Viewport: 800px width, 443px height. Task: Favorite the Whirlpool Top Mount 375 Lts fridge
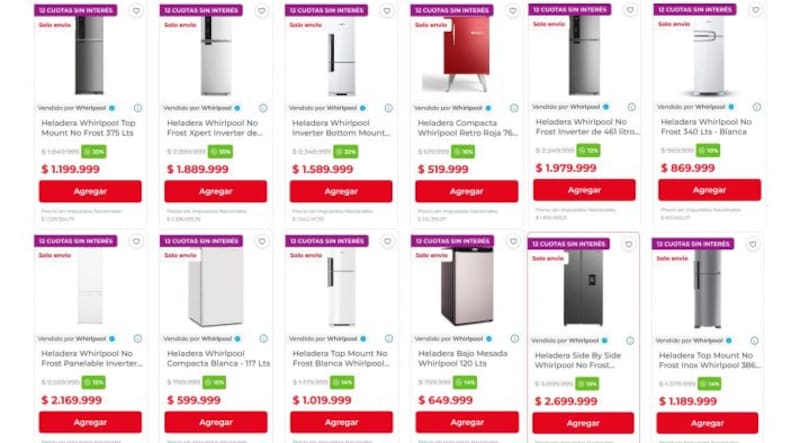pos(136,11)
